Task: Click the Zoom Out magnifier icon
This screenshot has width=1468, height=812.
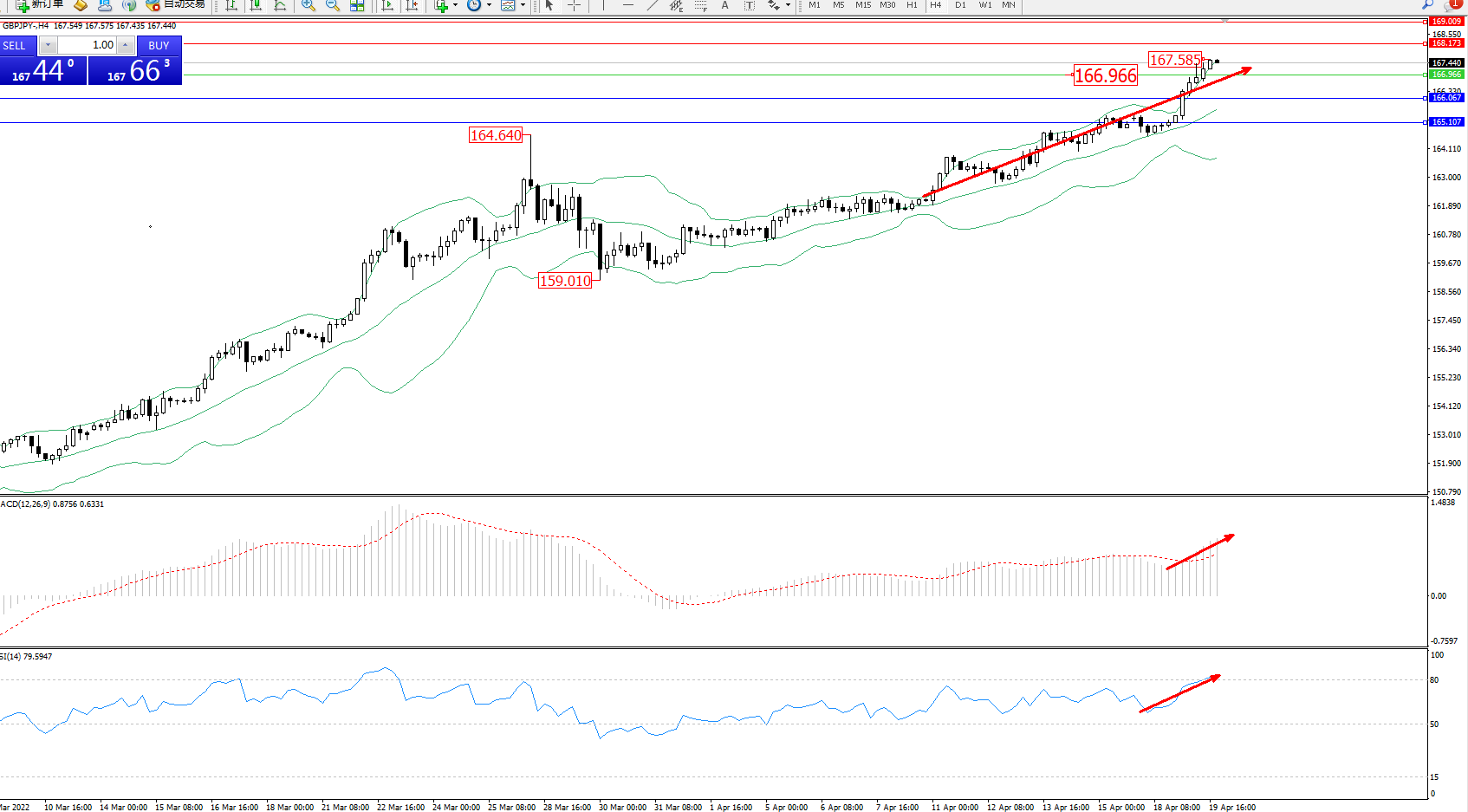Action: pyautogui.click(x=332, y=5)
